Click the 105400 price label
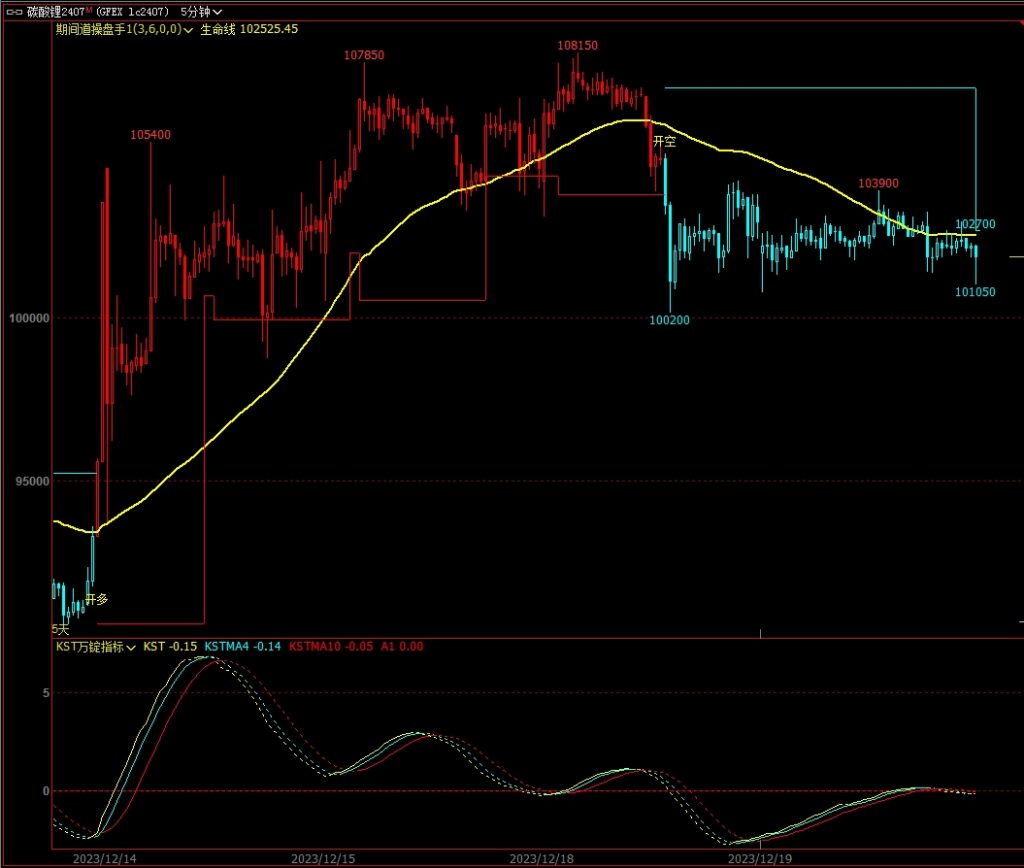Screen dimensions: 1024x868 [150, 135]
